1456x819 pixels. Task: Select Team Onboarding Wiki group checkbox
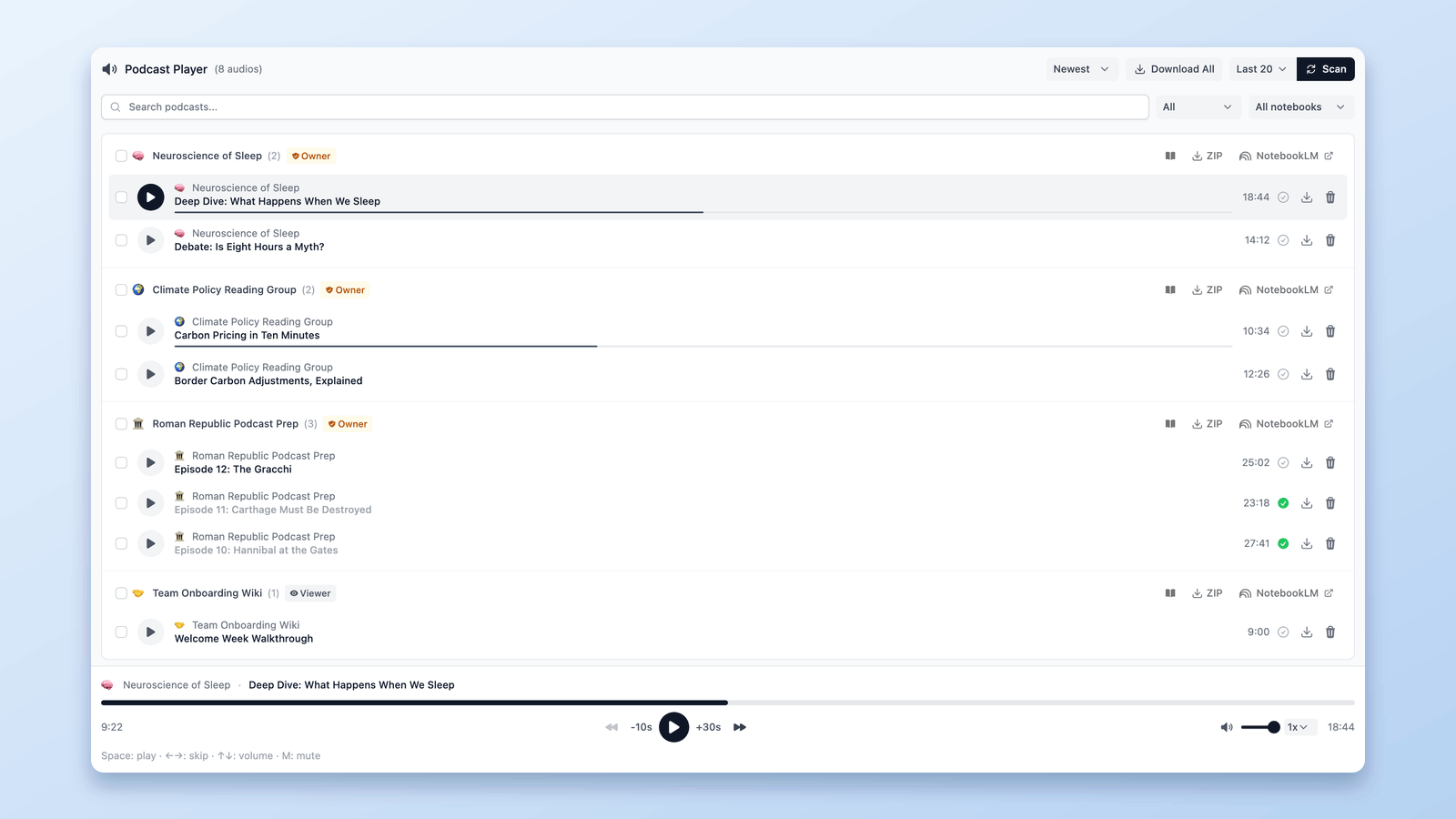(121, 593)
